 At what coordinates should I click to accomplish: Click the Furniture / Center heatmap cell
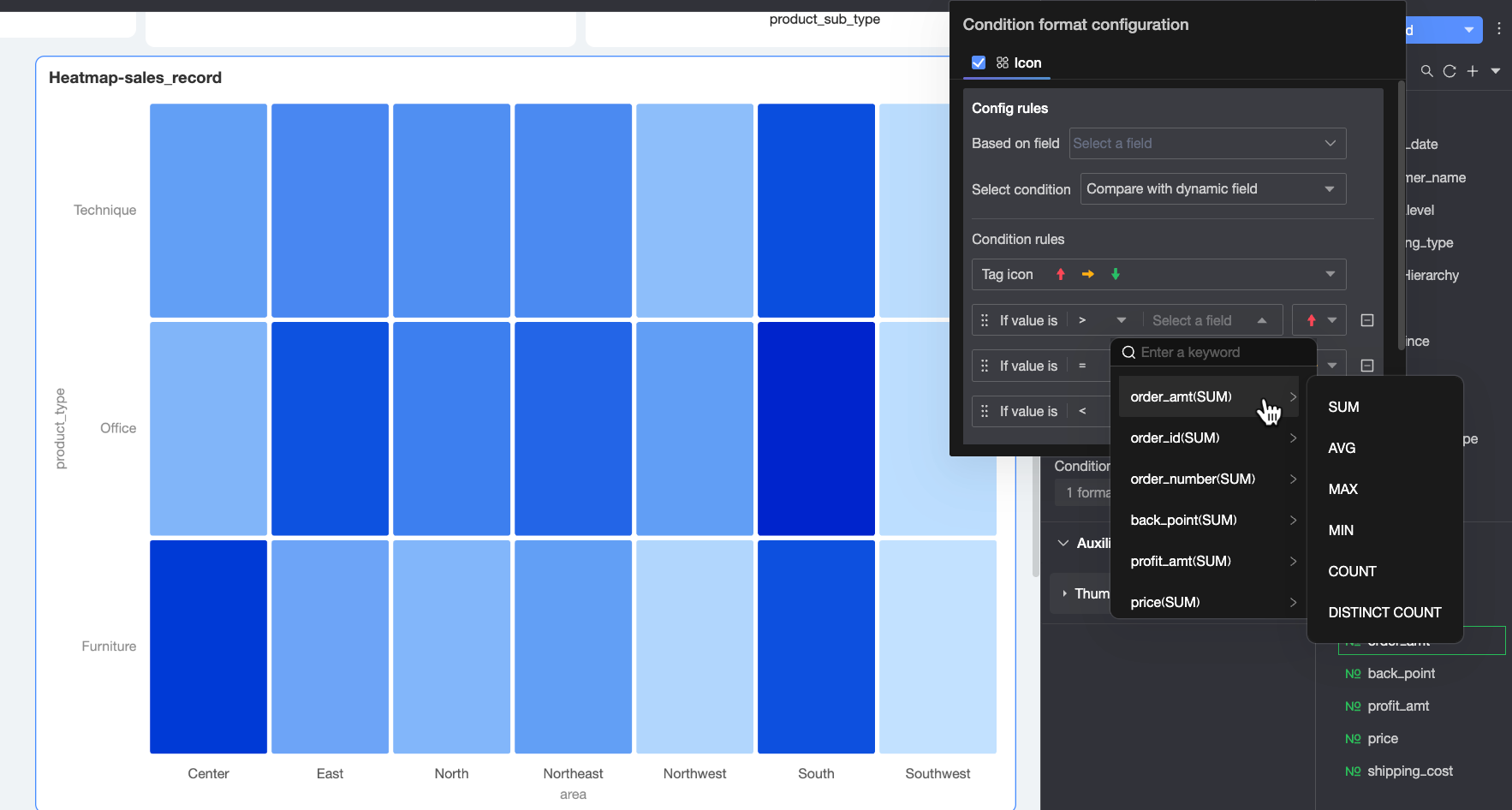[x=208, y=646]
